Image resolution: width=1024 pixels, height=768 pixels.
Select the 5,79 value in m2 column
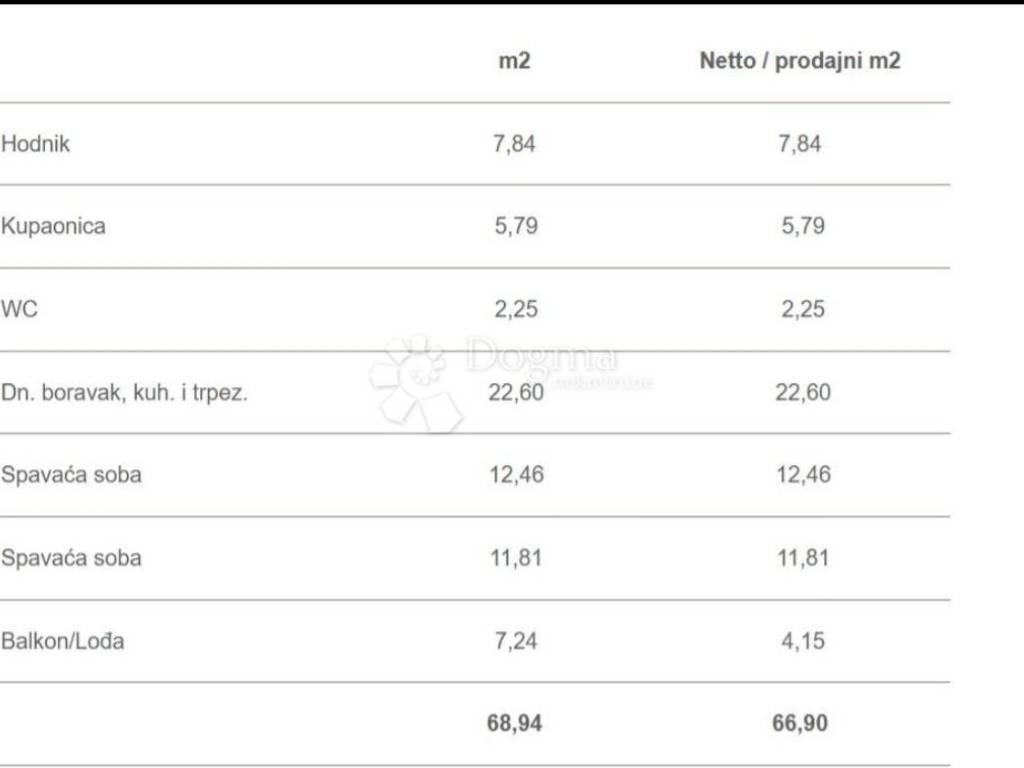tap(515, 226)
